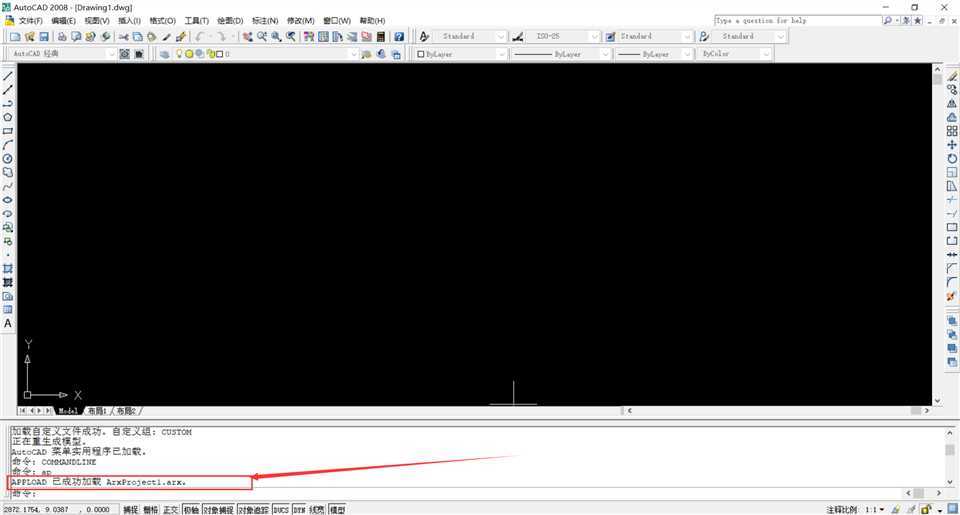
Task: Open the ByLayer lineweight dropdown
Action: [687, 54]
